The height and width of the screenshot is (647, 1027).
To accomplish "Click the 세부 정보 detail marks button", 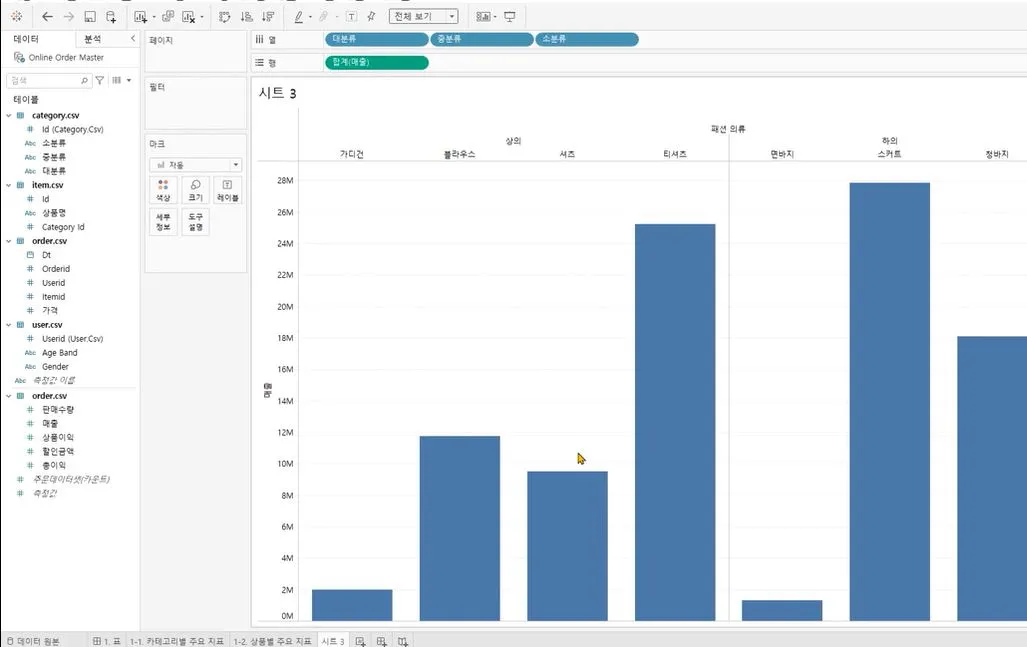I will click(163, 221).
